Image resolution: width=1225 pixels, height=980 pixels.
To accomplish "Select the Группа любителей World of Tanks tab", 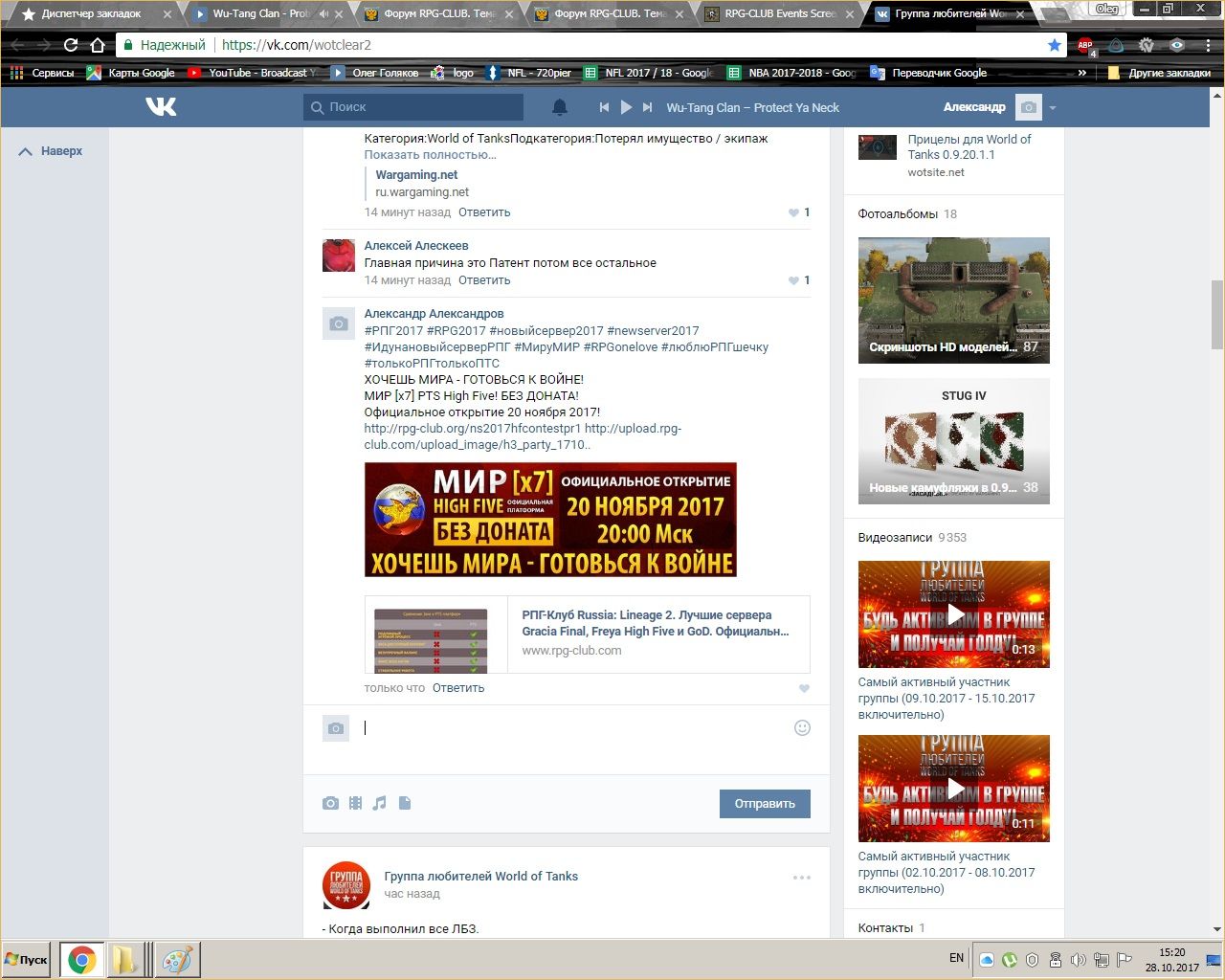I will click(x=947, y=14).
